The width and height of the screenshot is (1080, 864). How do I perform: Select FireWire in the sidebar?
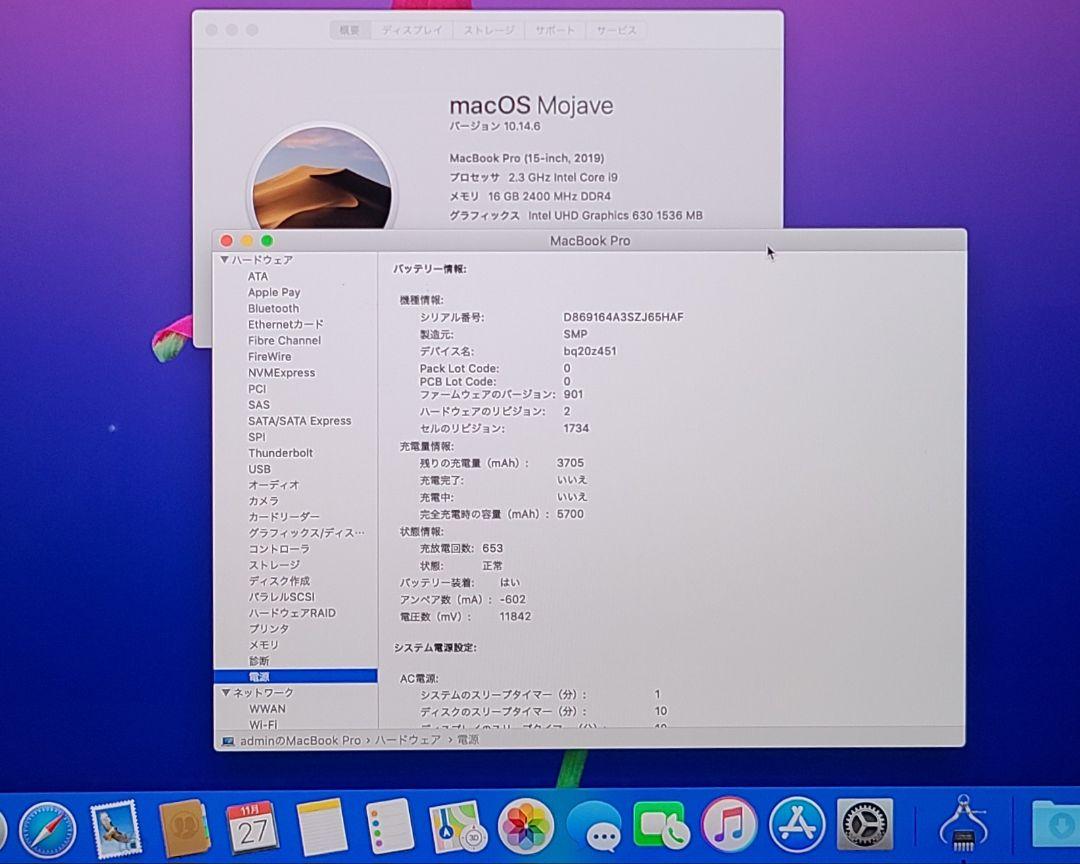269,357
